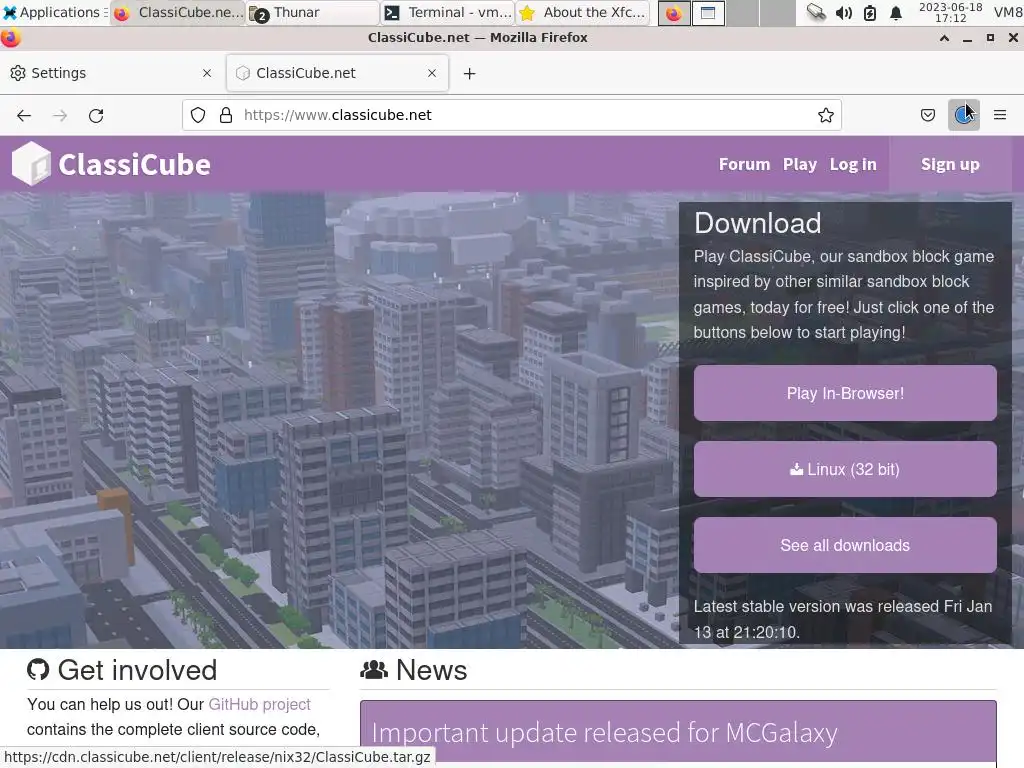
Task: Switch to the Settings tab
Action: pos(112,73)
